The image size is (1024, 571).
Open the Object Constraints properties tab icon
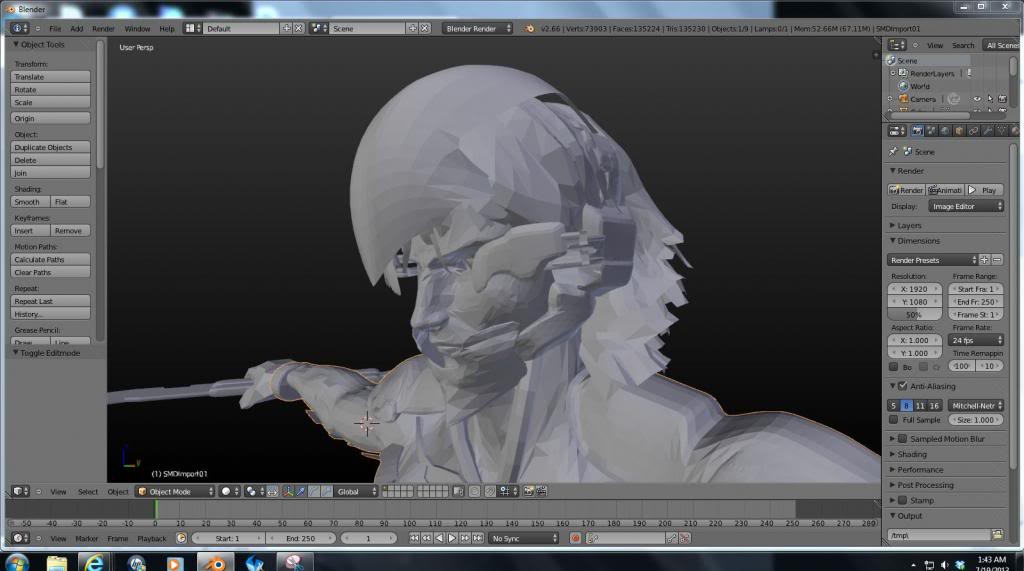tap(973, 131)
